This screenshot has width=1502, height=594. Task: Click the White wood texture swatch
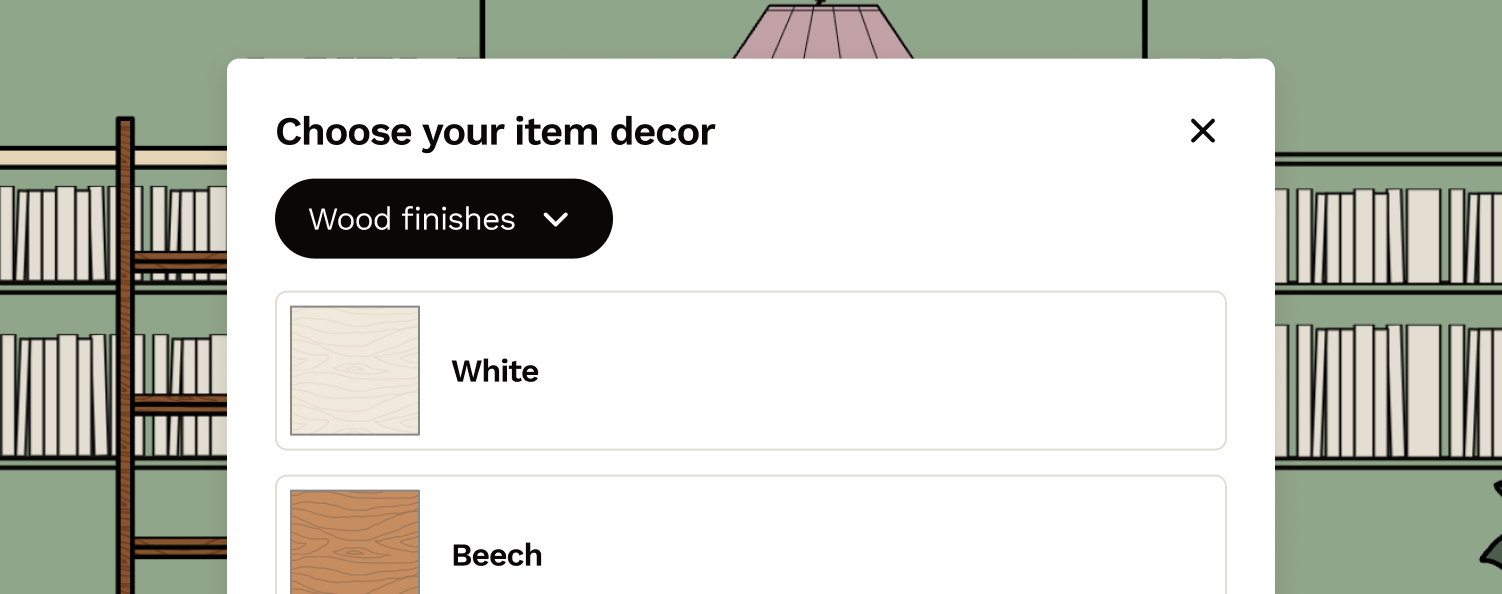354,370
